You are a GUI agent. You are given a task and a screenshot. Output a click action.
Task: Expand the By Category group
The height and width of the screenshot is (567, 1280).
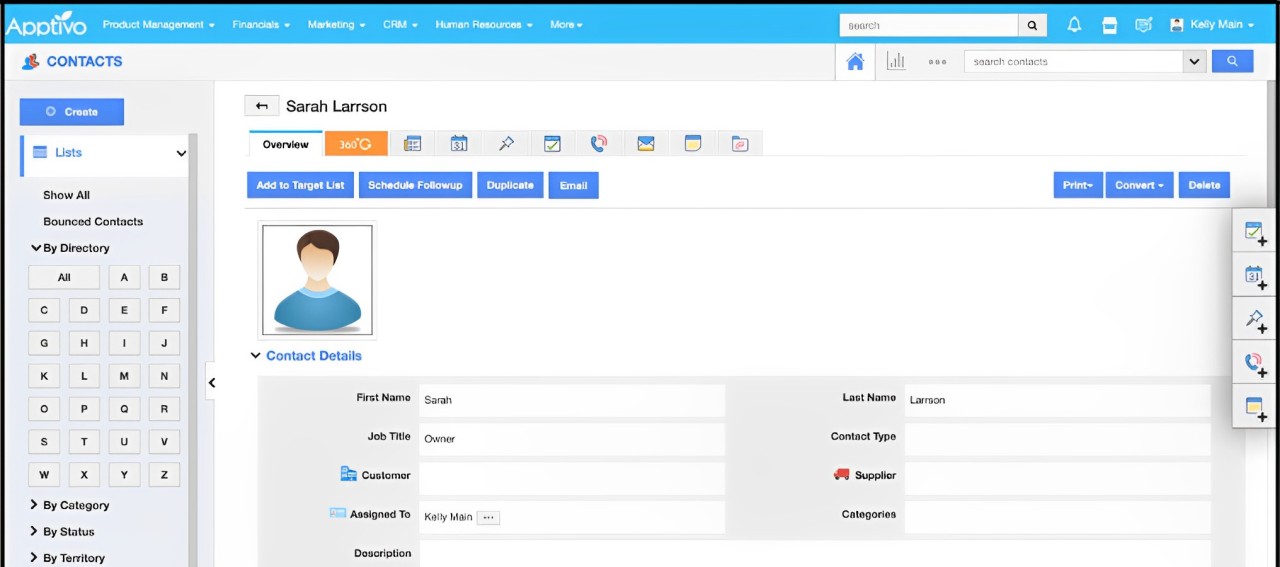pyautogui.click(x=35, y=505)
